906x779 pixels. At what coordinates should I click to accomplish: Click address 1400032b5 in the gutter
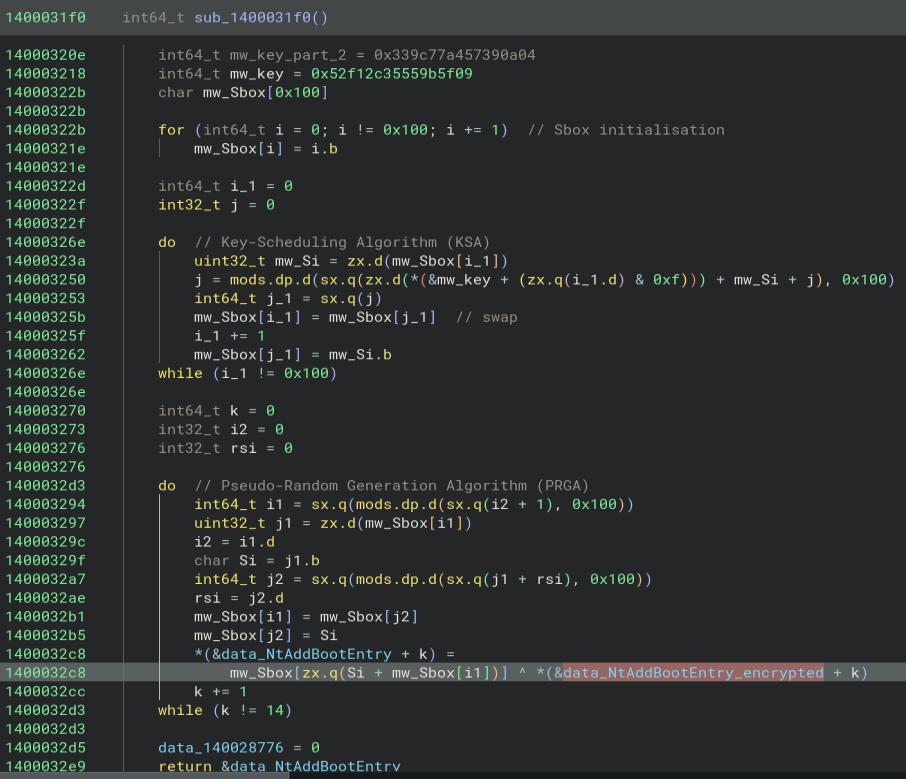click(46, 635)
